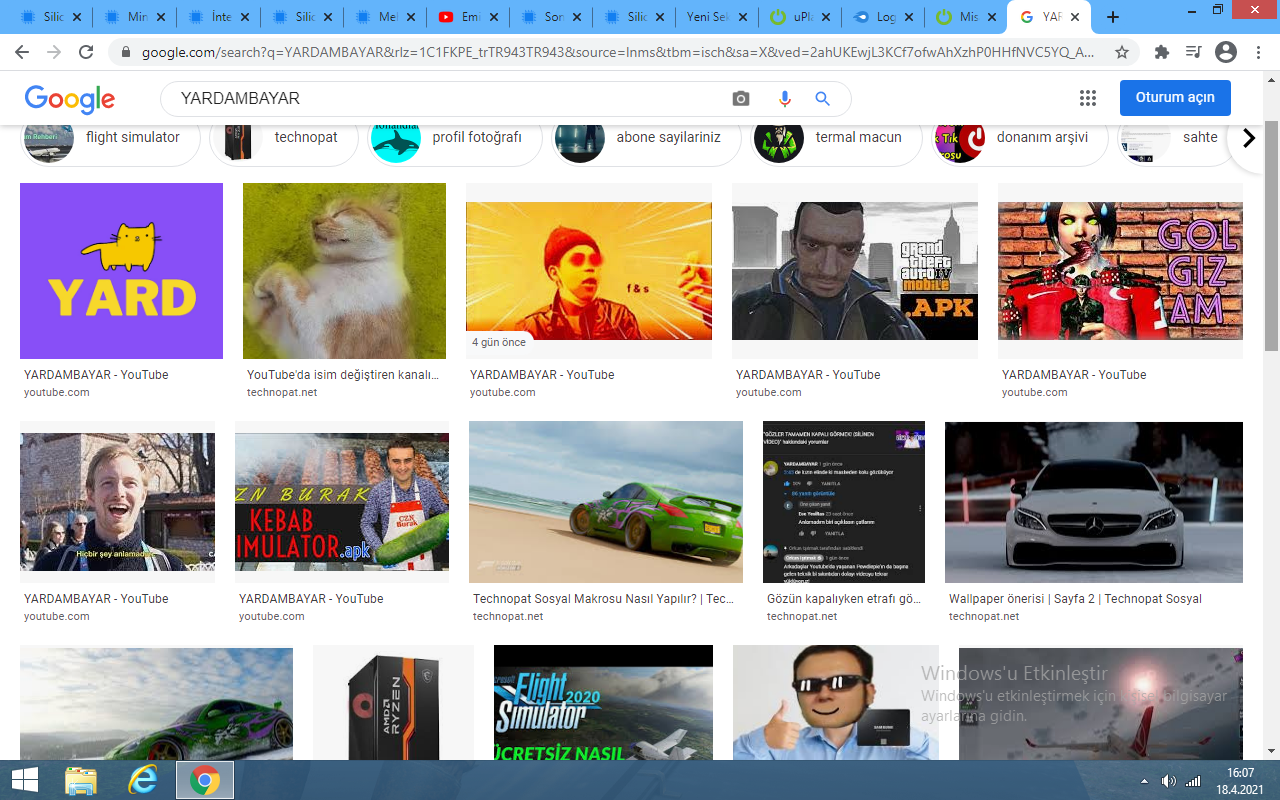Open the AMD Ryzen PC case image
Viewport: 1280px width, 800px height.
393,702
